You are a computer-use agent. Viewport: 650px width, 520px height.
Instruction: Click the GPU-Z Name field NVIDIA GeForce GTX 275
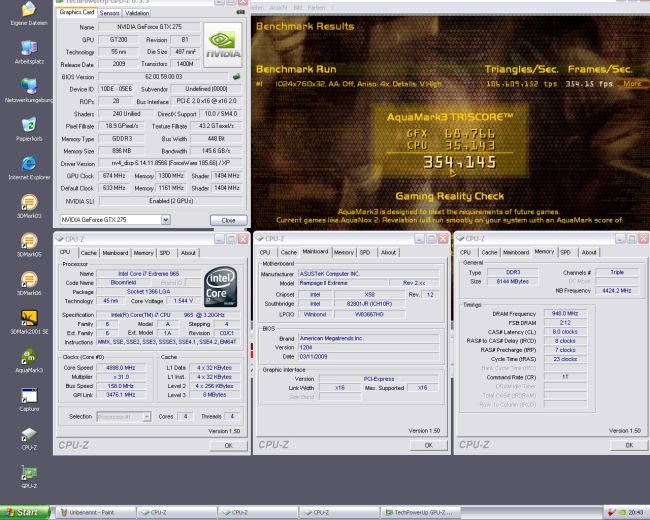coord(149,27)
